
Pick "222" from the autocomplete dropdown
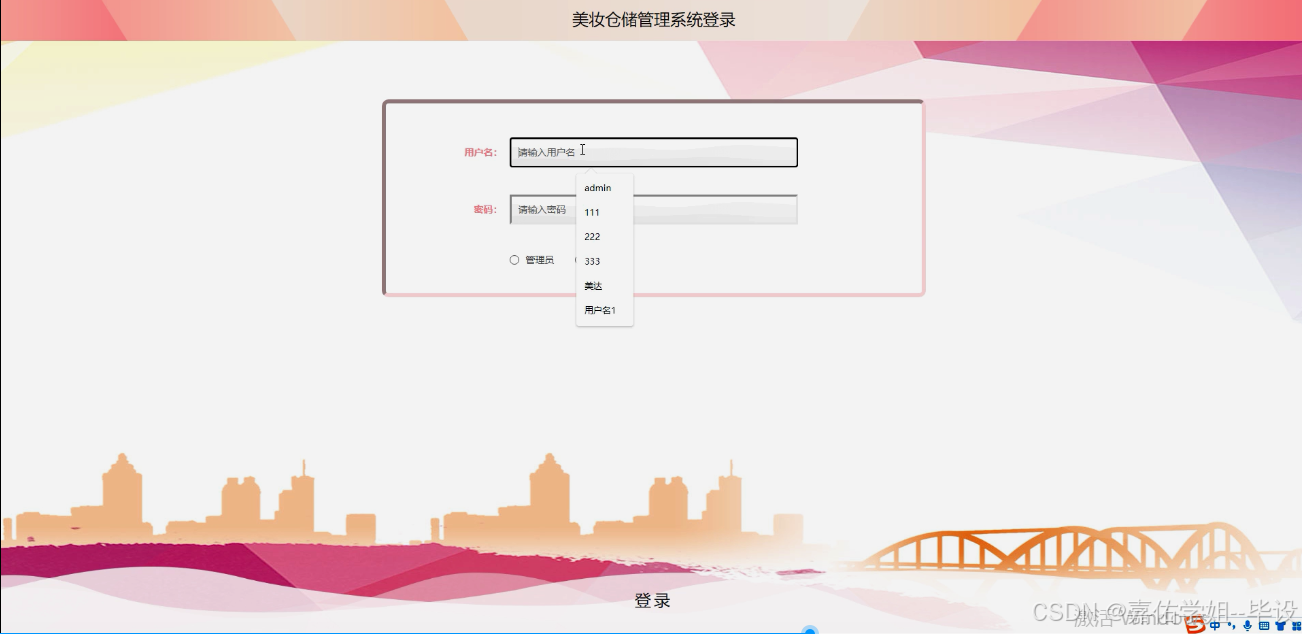click(591, 236)
